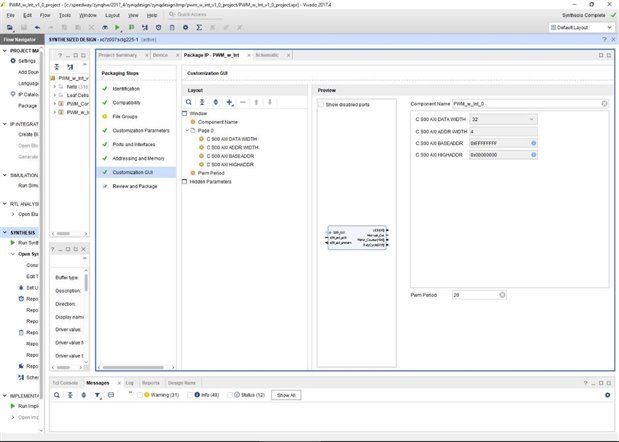Open Settings gear in Flow Navigator

14,60
